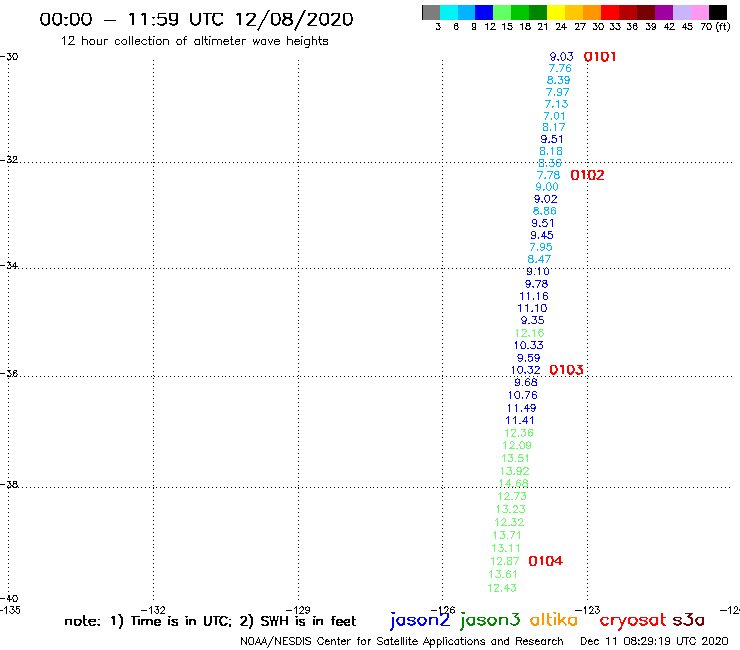Image resolution: width=740 pixels, height=650 pixels.
Task: Click the longitude axis label -123
Action: (x=588, y=610)
